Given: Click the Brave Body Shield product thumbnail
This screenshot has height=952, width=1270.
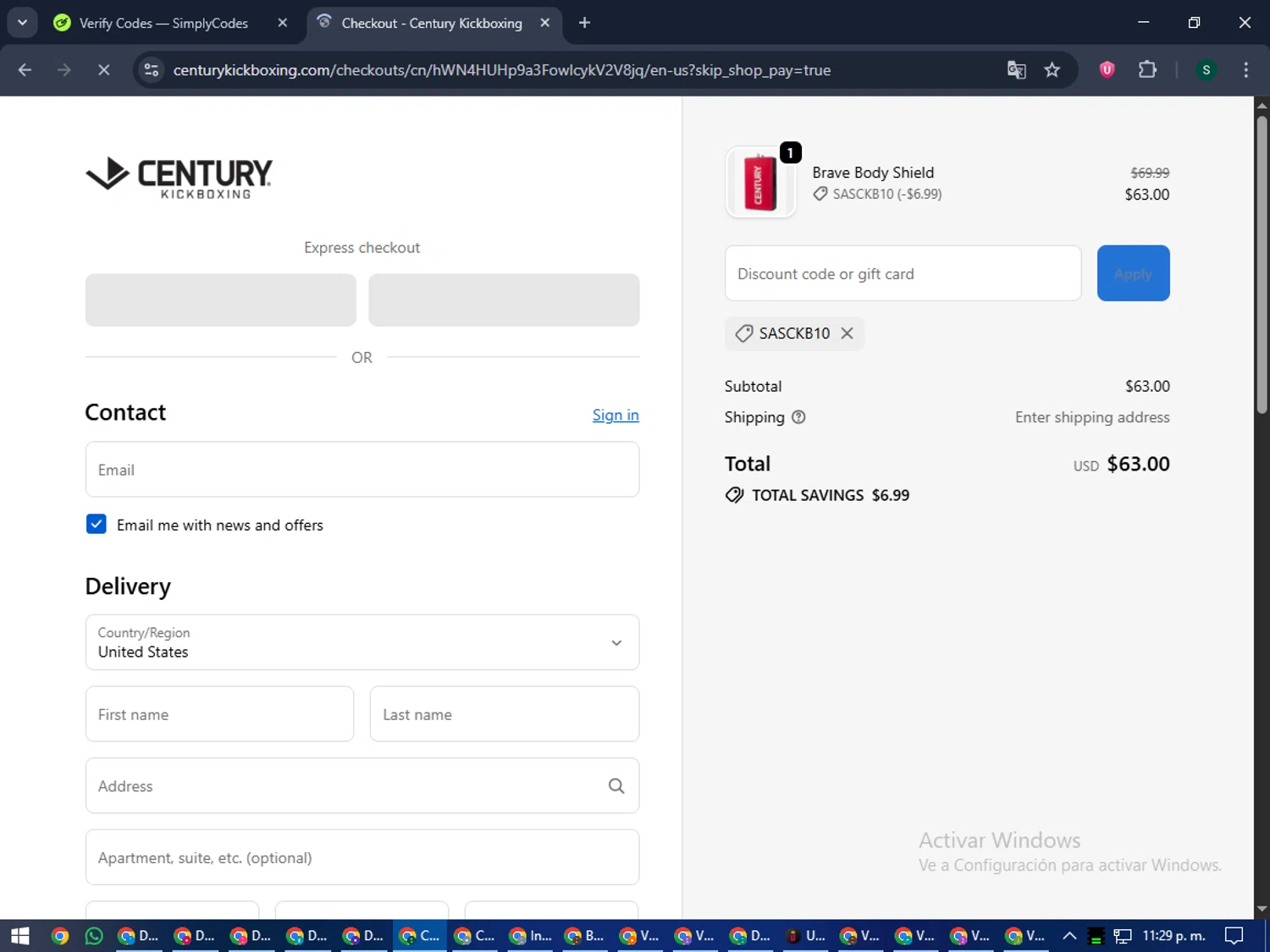Looking at the screenshot, I should [760, 182].
